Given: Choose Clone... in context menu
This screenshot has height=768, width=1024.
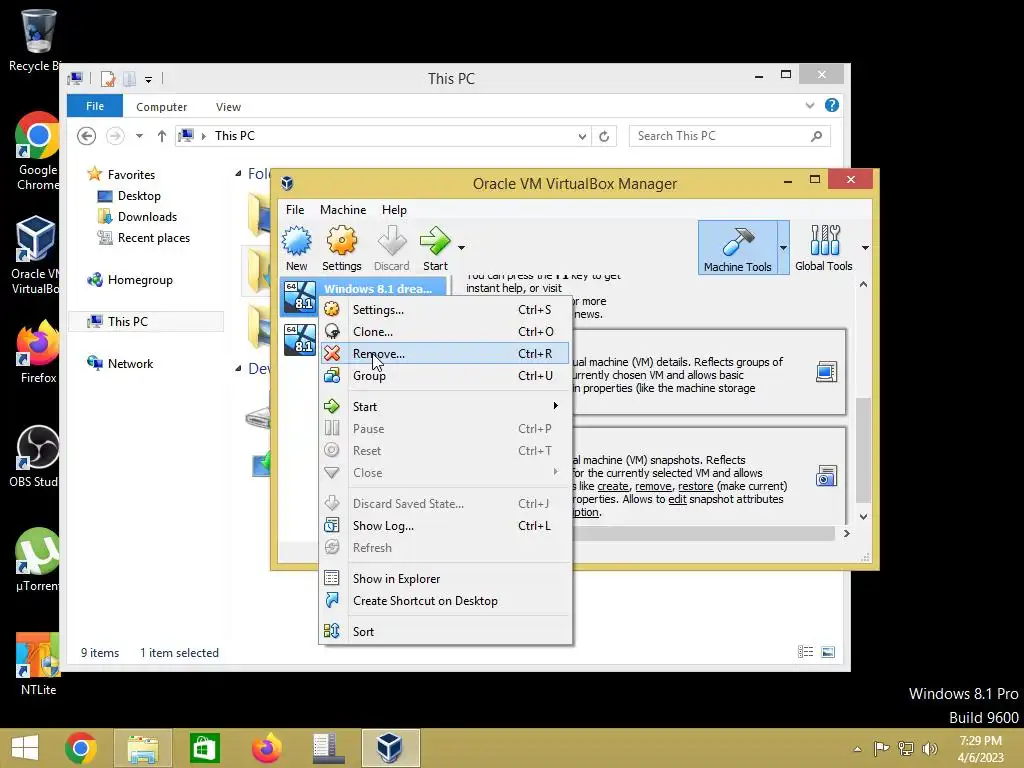Looking at the screenshot, I should click(445, 332).
